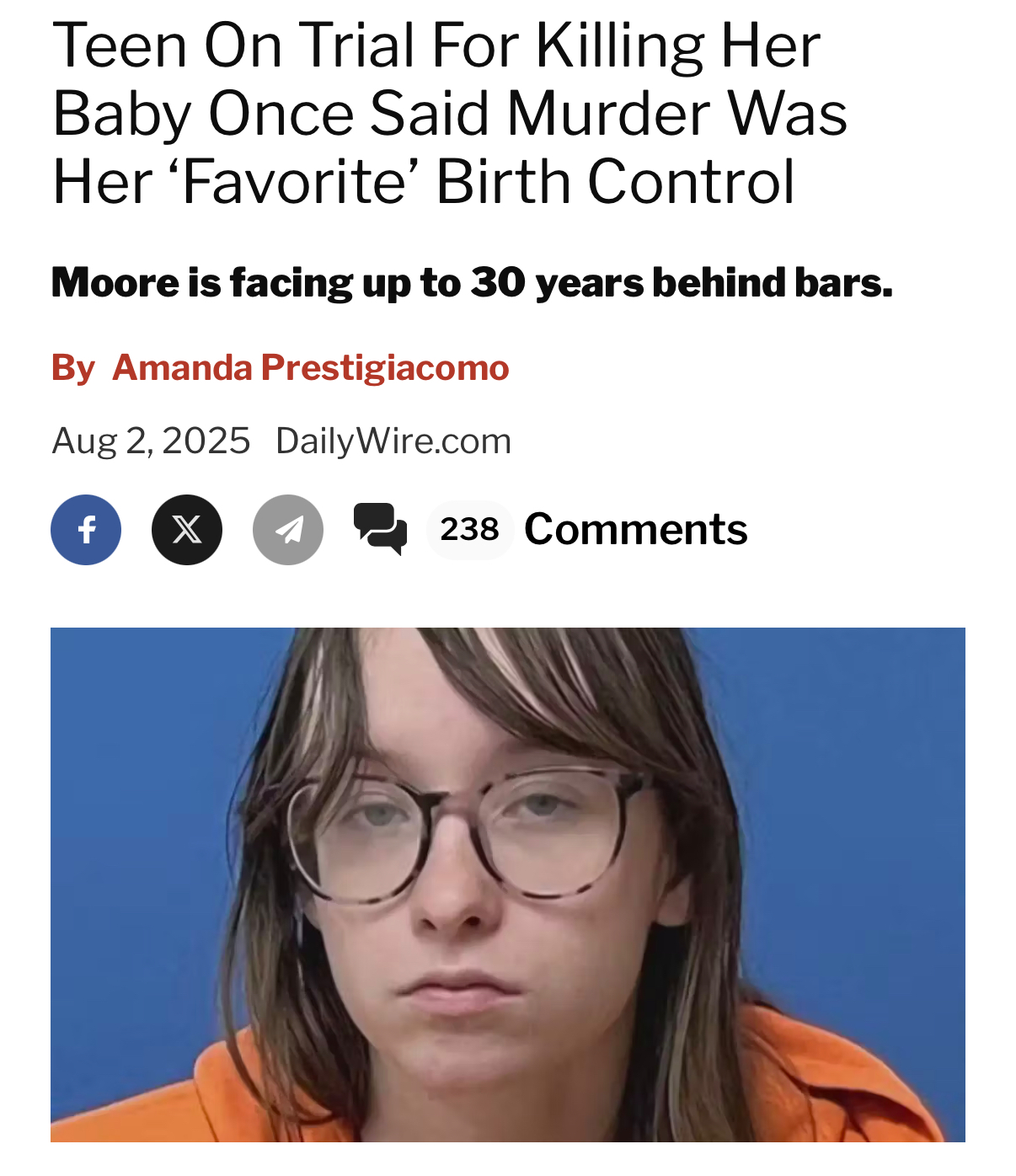The height and width of the screenshot is (1176, 1016).
Task: Click the red "By" byline label
Action: [x=73, y=368]
